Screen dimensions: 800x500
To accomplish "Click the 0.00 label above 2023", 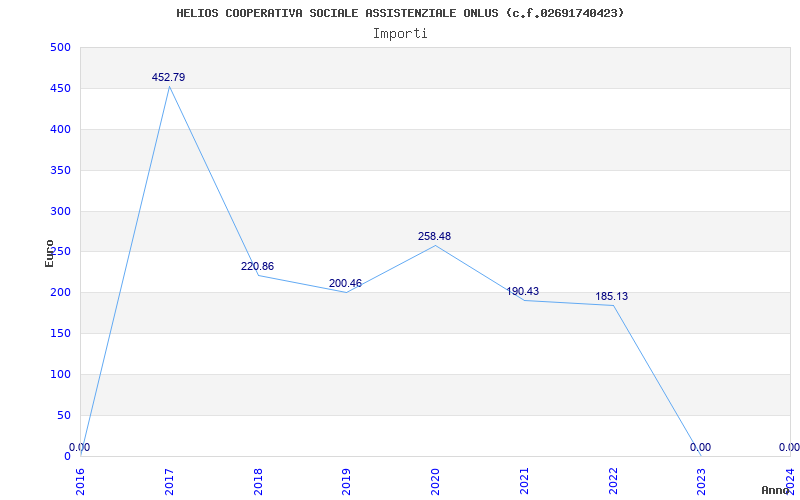I will tap(700, 447).
